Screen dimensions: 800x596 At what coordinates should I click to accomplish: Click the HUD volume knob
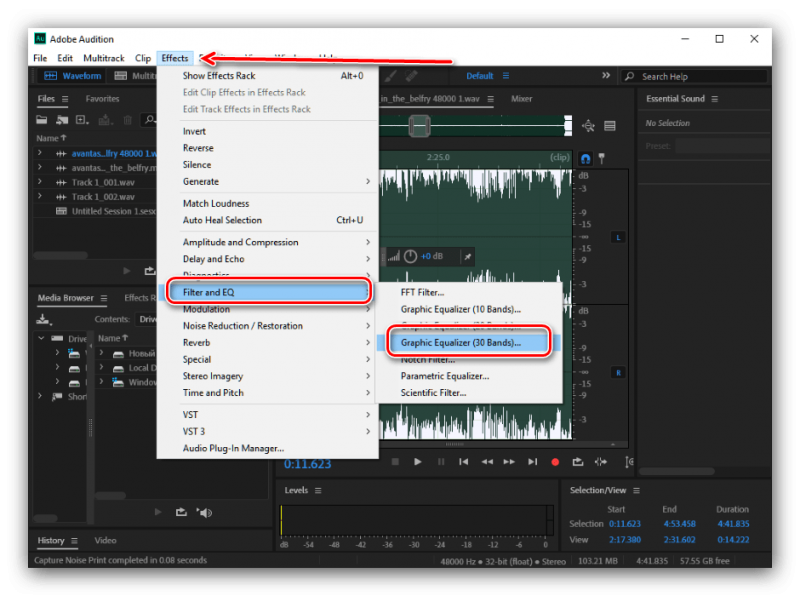click(x=411, y=256)
